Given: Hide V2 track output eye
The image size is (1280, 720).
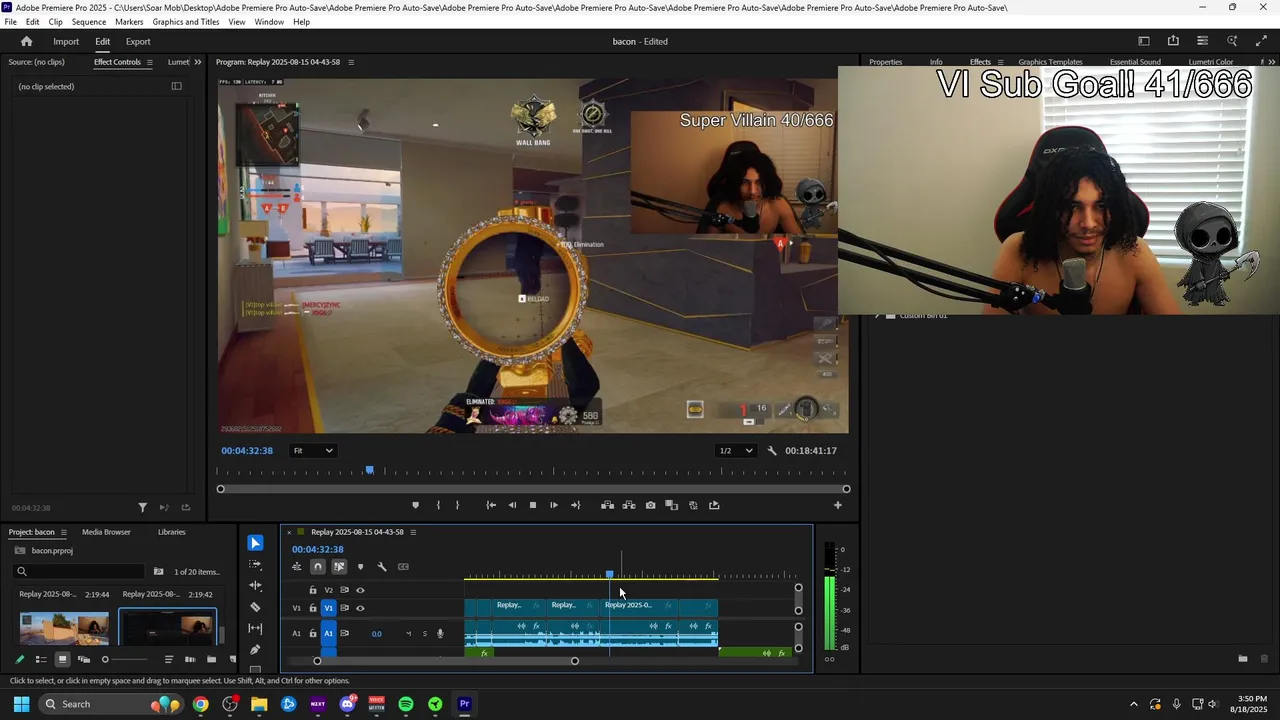Looking at the screenshot, I should click(360, 590).
